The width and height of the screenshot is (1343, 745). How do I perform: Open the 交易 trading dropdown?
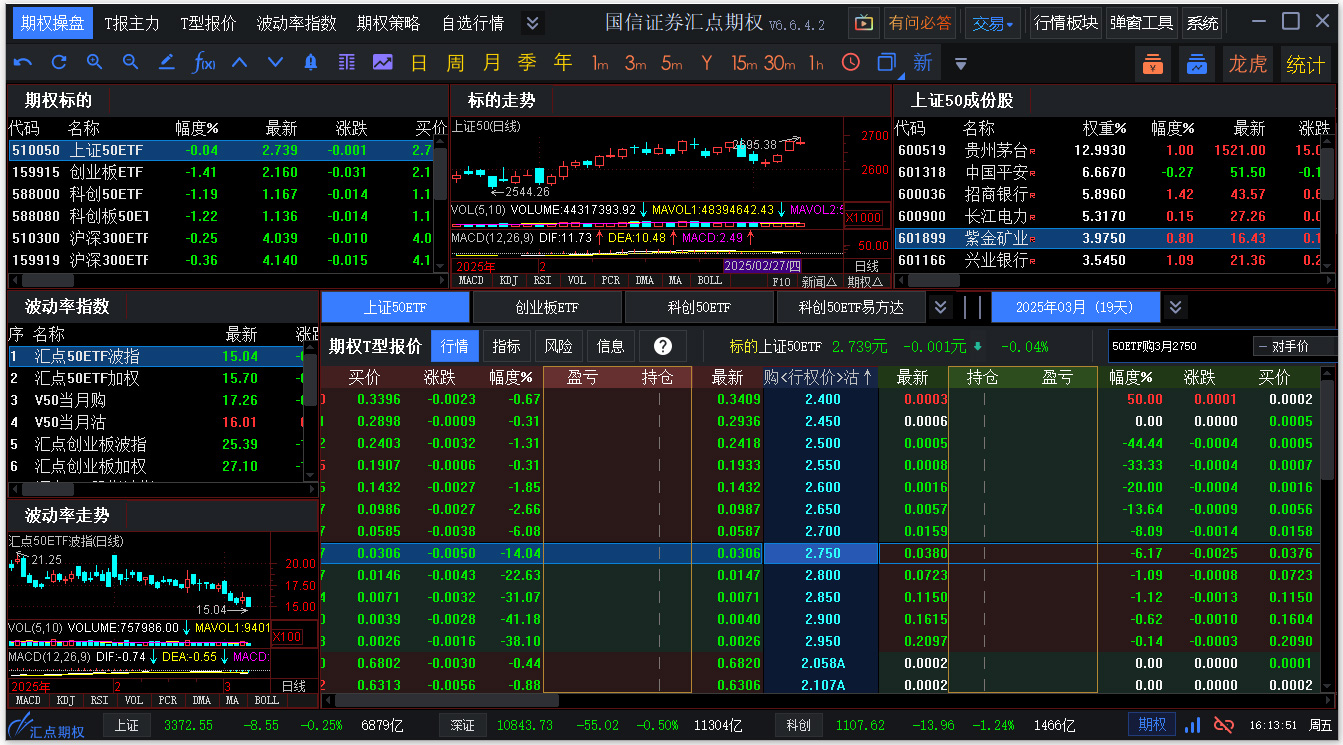(993, 23)
